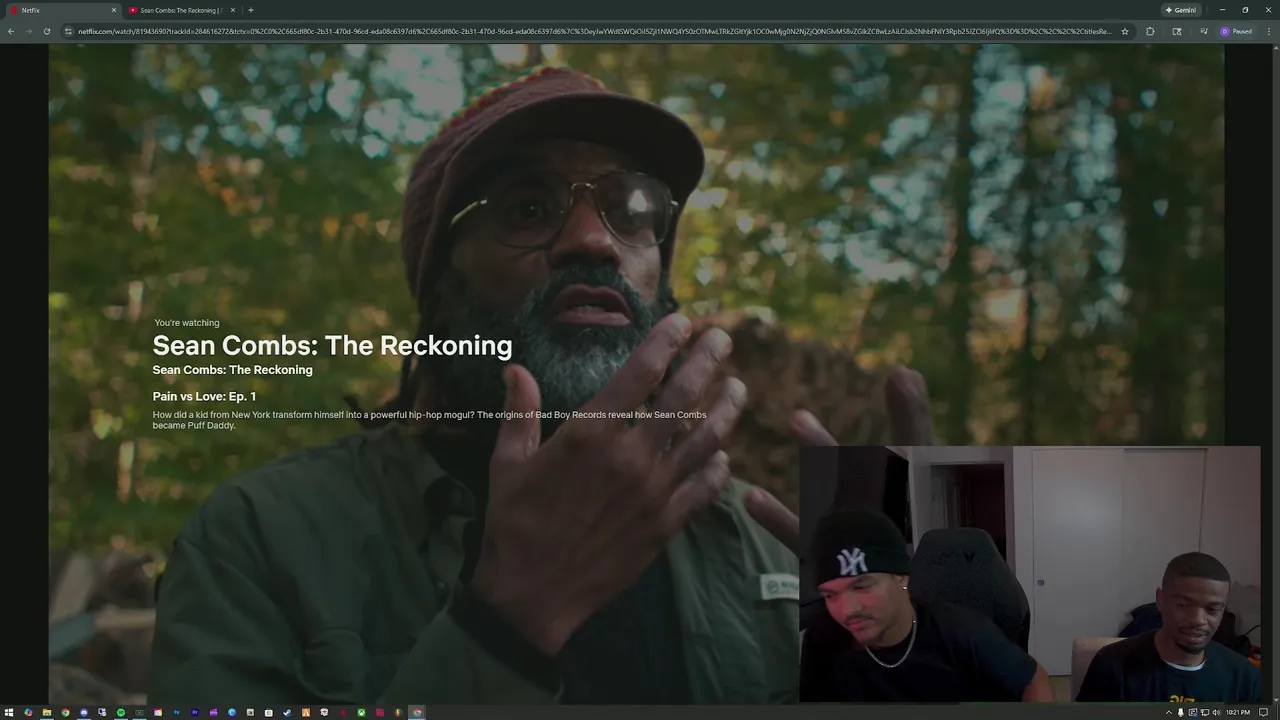Image resolution: width=1280 pixels, height=720 pixels.
Task: Reload the Netflix page
Action: (x=46, y=31)
